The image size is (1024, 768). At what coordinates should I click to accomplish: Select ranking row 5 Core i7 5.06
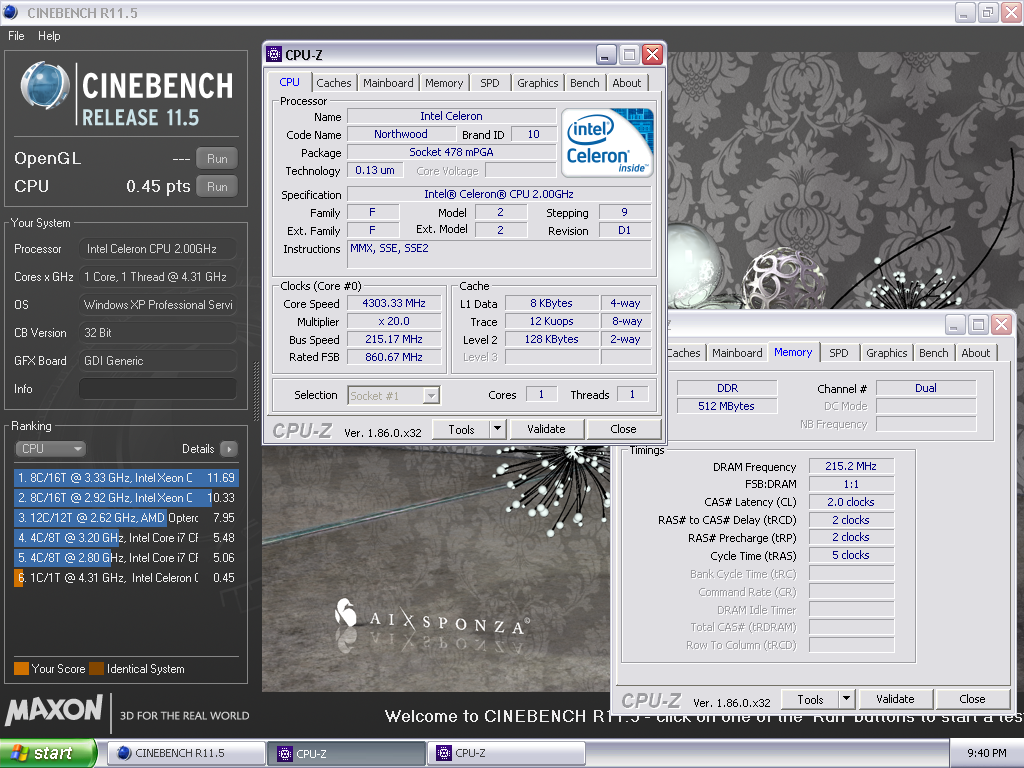pos(126,558)
